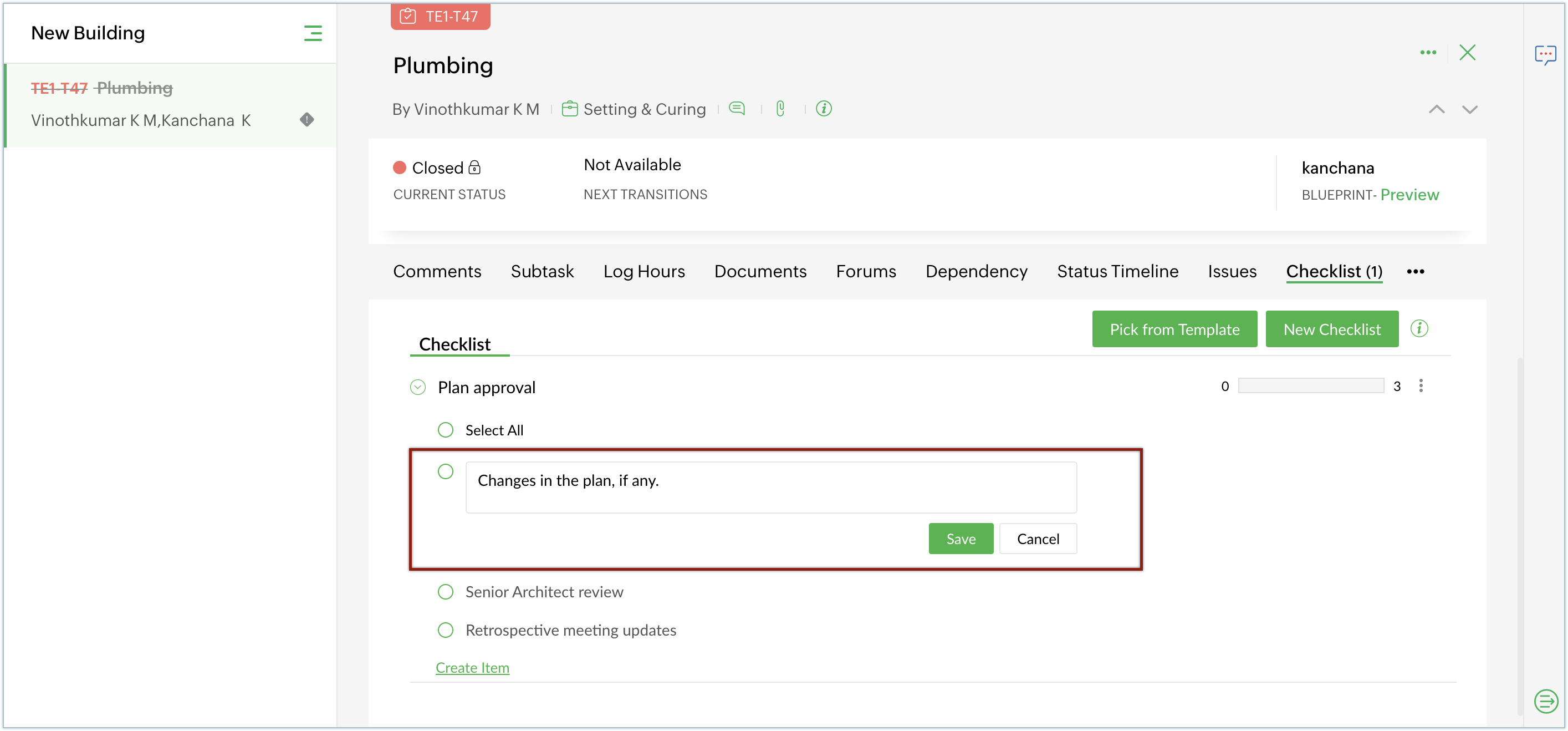Open the Plan approval vertical dots menu
1568x731 pixels.
(x=1421, y=385)
